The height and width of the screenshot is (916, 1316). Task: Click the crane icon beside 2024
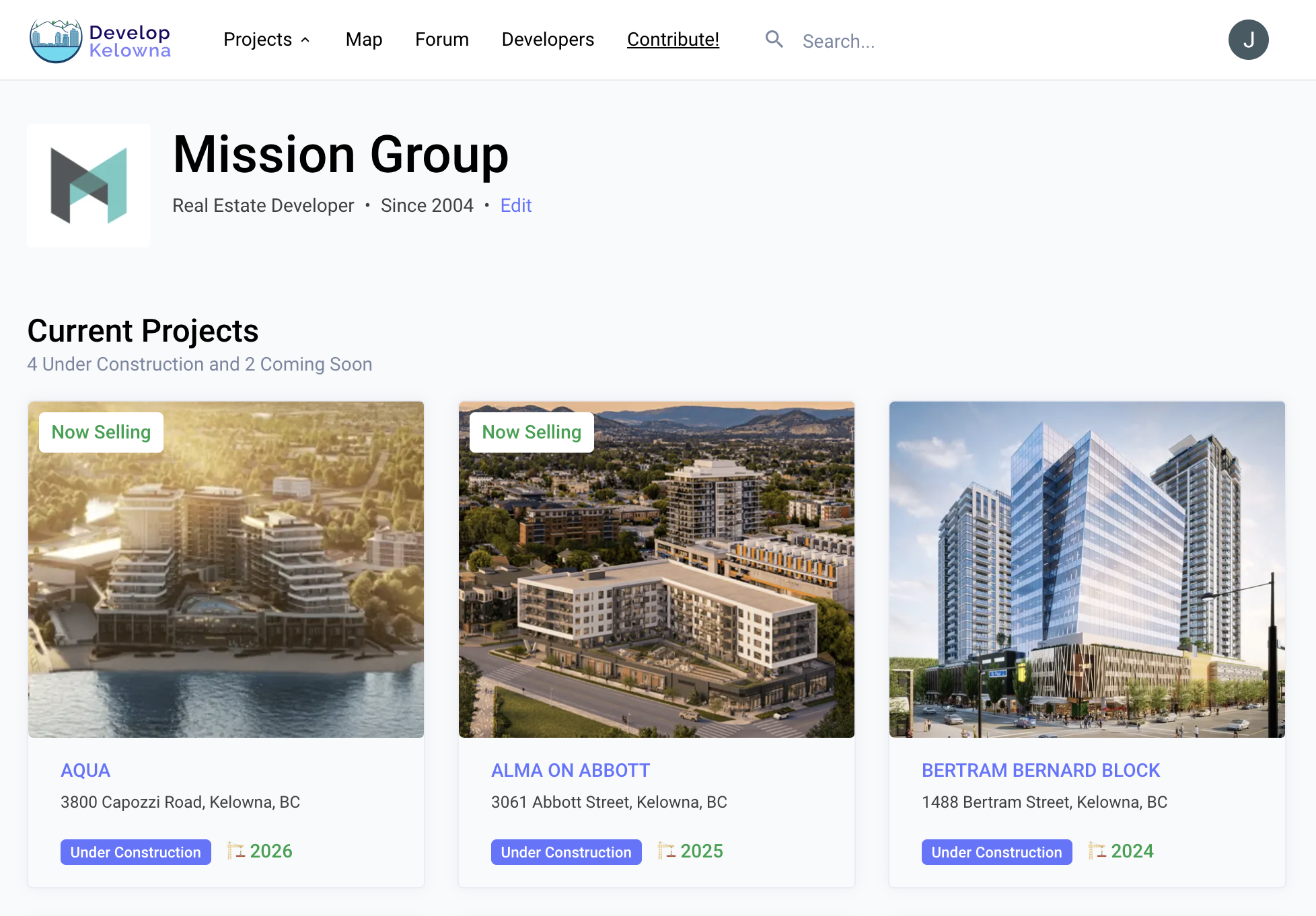[1097, 851]
